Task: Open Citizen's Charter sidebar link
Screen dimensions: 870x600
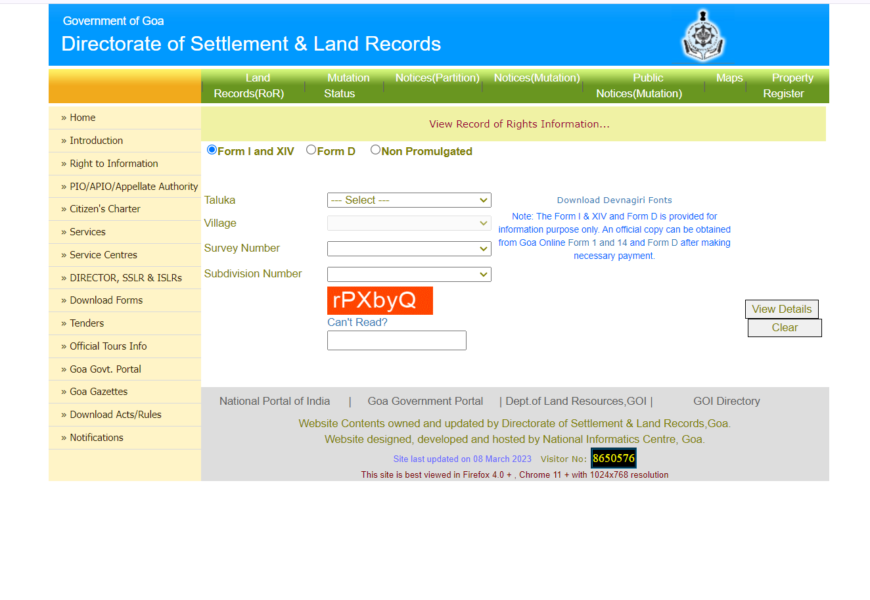Action: click(x=105, y=209)
